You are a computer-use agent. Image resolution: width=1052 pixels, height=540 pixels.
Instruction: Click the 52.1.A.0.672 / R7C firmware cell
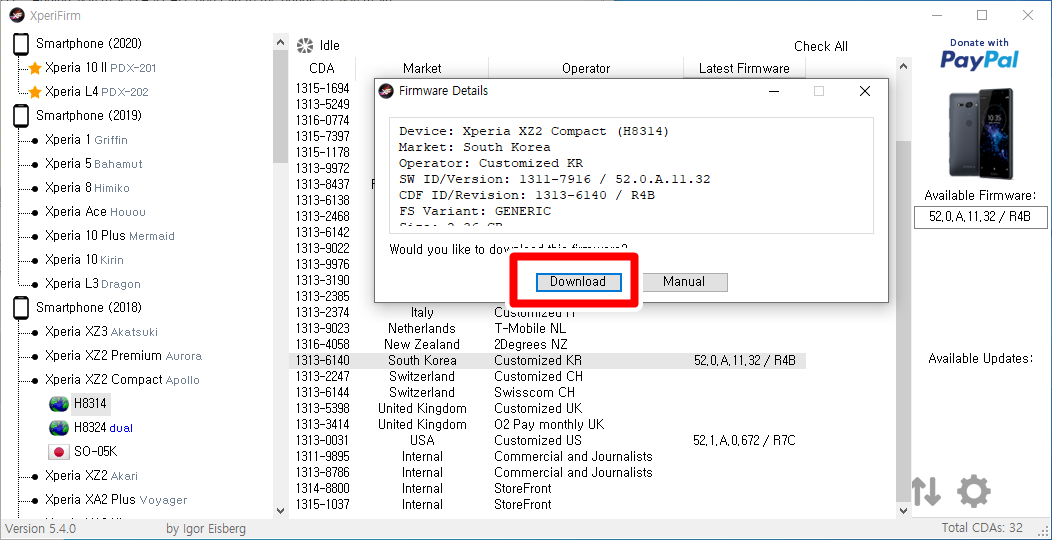click(744, 441)
